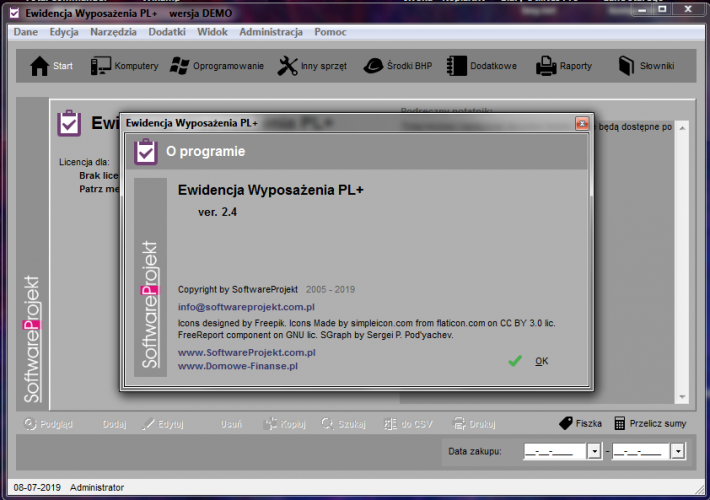This screenshot has height=500, width=710.
Task: Expand first Data zakupu date dropdown
Action: (x=594, y=452)
